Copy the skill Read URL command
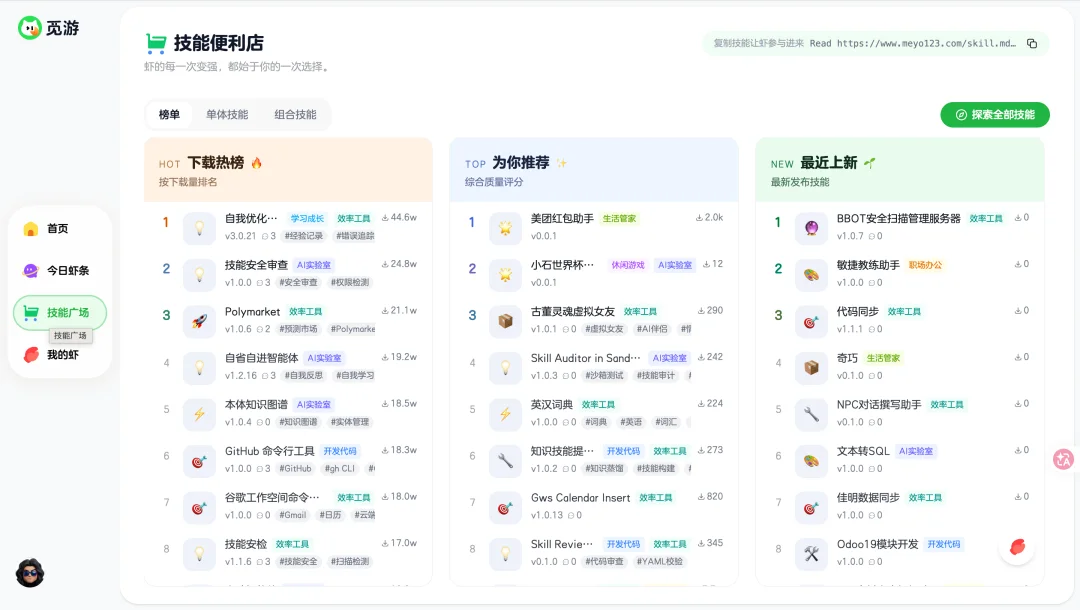Screen dimensions: 1080x610 click(x=1032, y=43)
